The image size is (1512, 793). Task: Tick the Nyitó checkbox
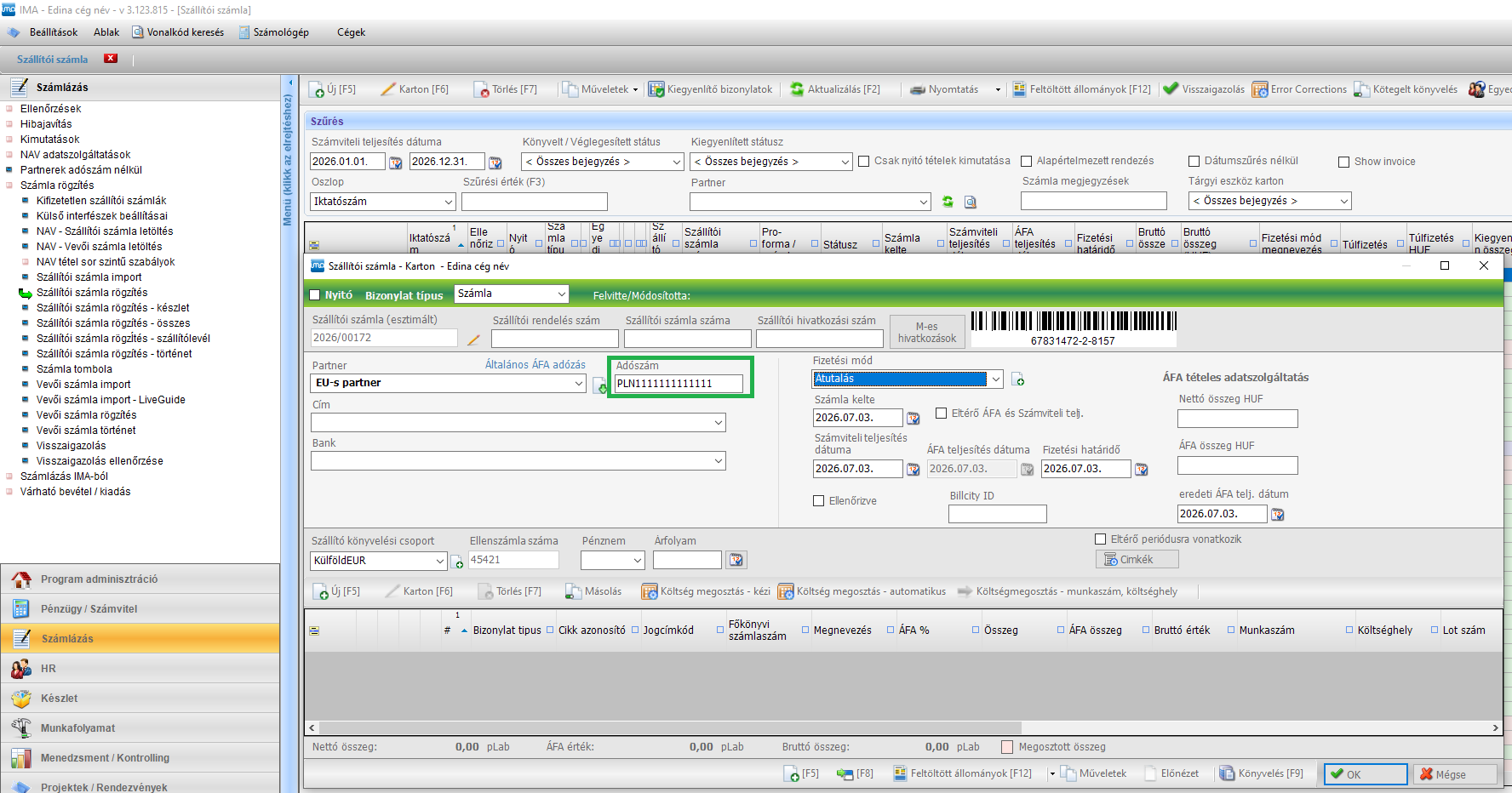tap(315, 295)
